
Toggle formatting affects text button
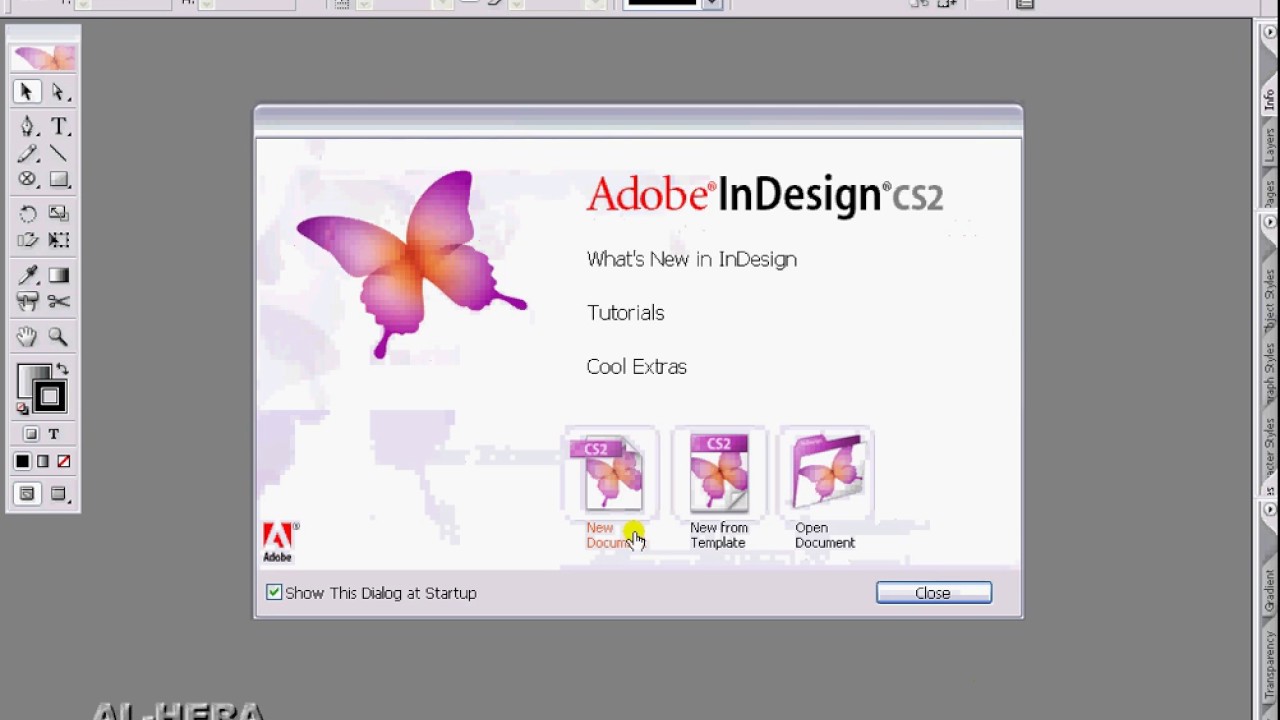[54, 434]
